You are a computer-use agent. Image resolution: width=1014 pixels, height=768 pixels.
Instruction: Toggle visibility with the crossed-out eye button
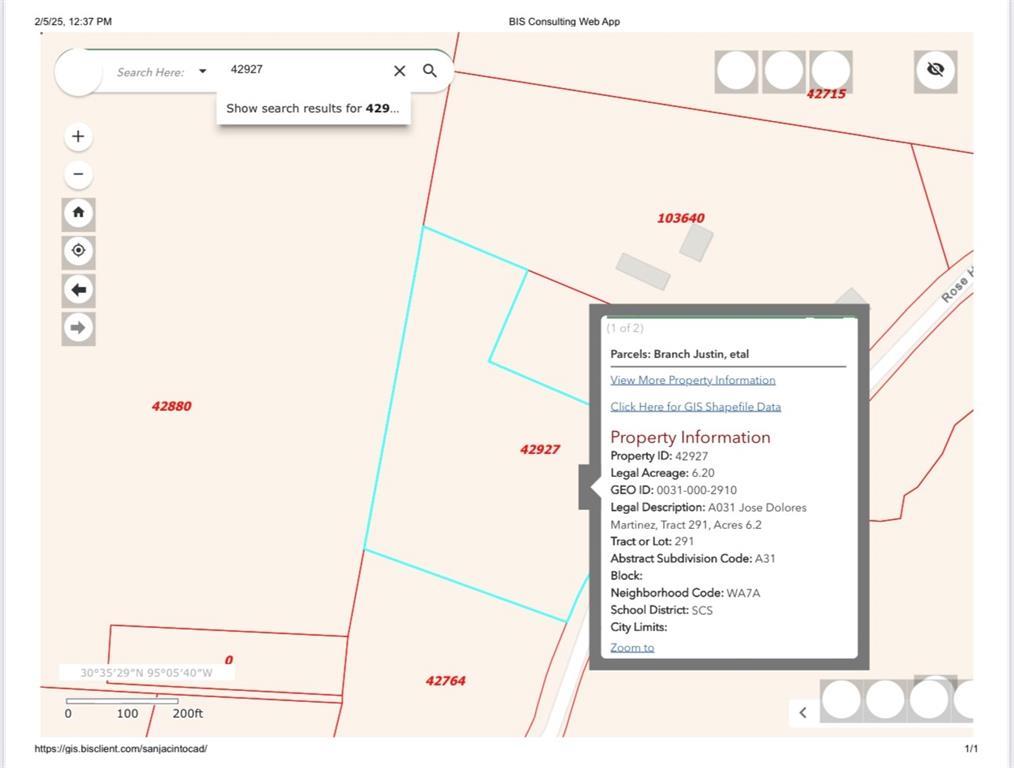click(x=935, y=70)
